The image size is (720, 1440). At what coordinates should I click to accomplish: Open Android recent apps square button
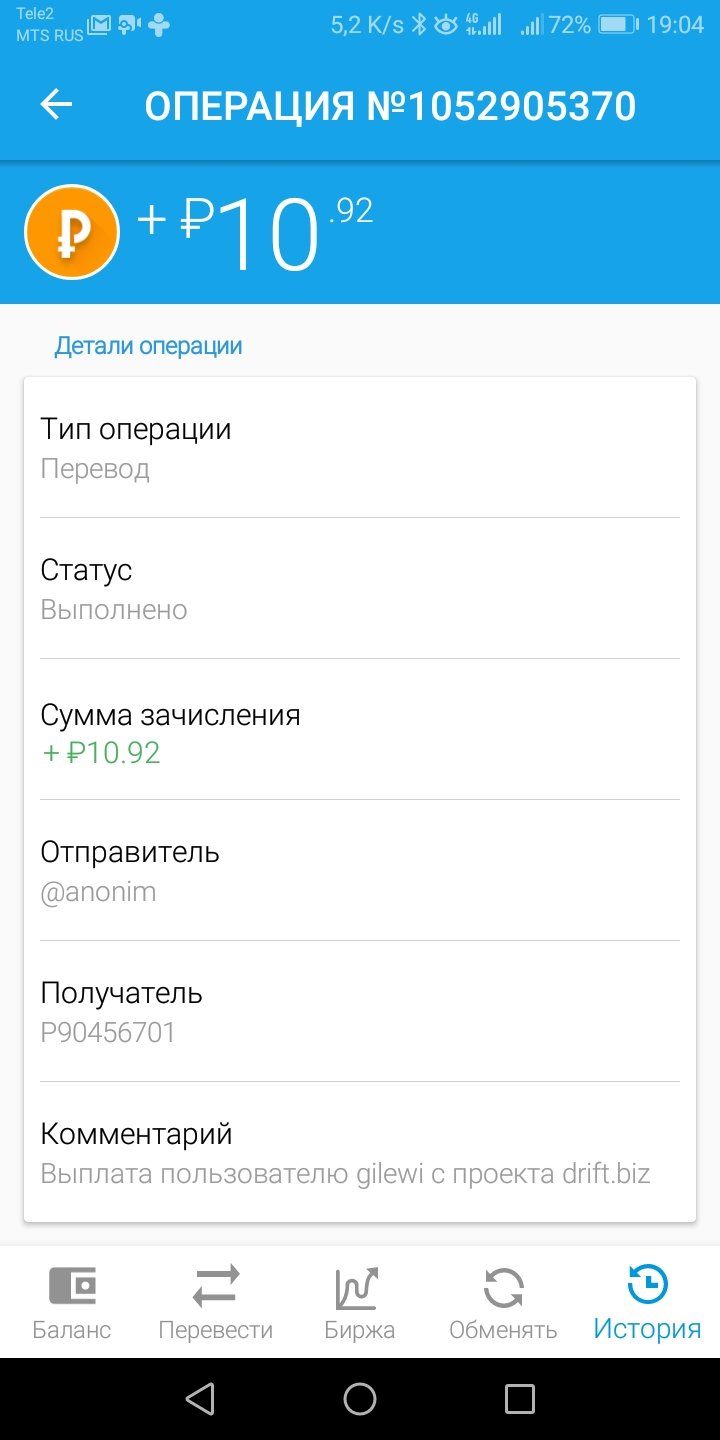coord(520,1399)
